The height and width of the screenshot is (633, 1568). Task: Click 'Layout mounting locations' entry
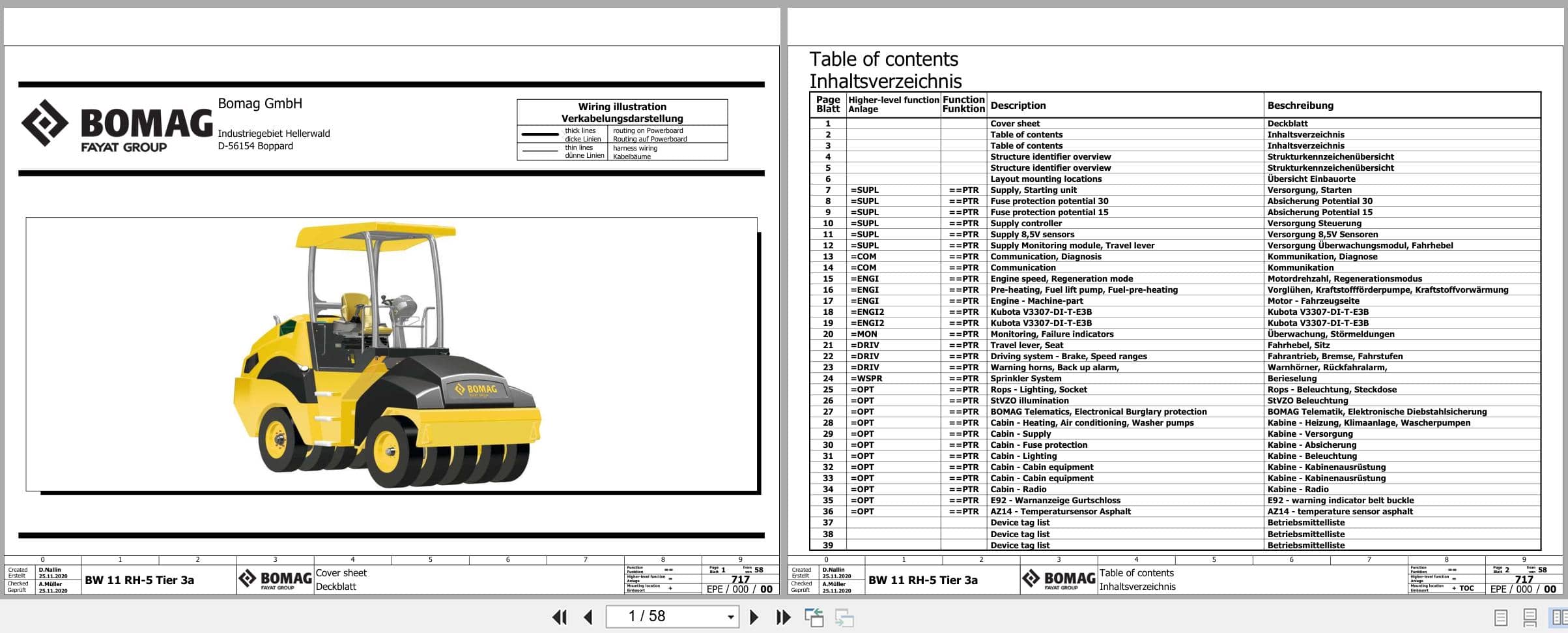click(1046, 179)
